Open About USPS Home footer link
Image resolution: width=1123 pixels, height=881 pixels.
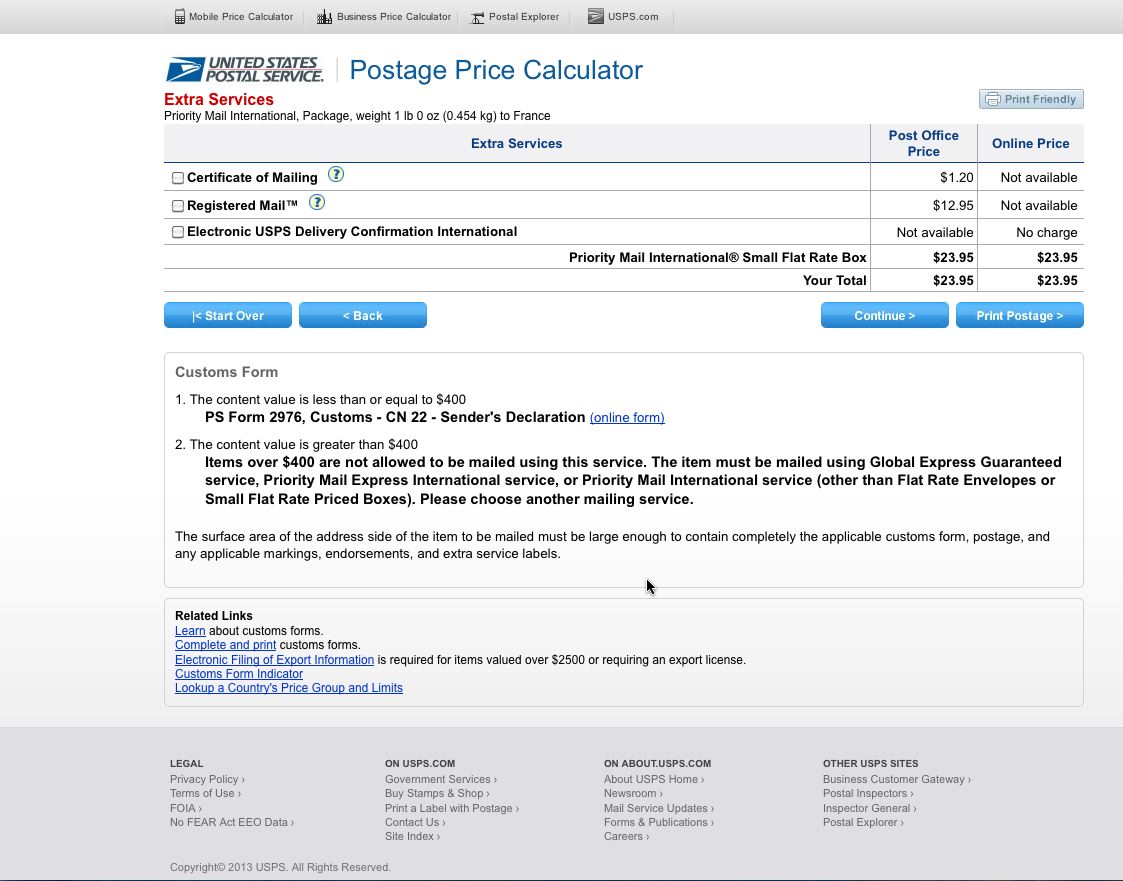(x=653, y=779)
